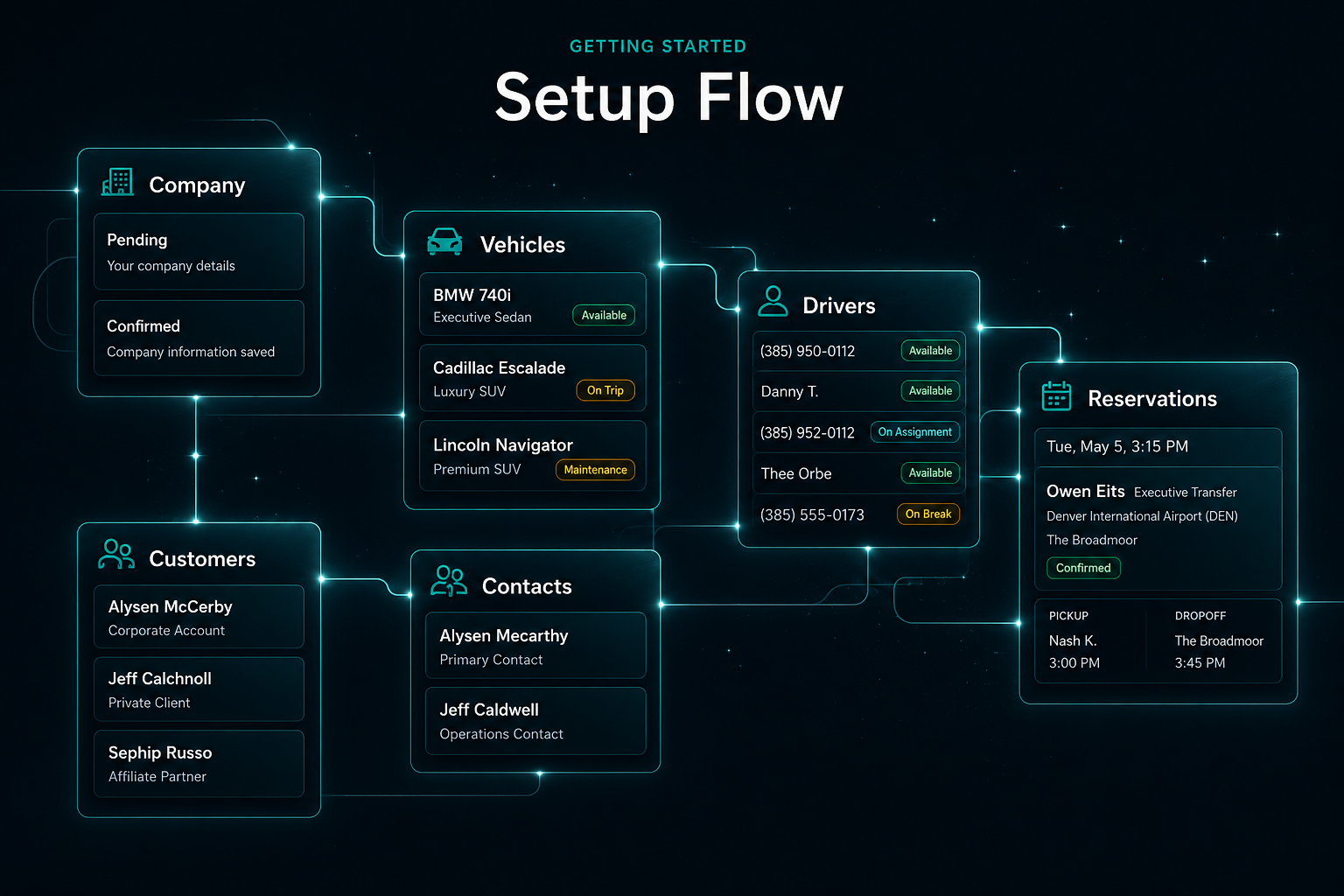
Task: Click the Contacts people icon
Action: pyautogui.click(x=449, y=580)
